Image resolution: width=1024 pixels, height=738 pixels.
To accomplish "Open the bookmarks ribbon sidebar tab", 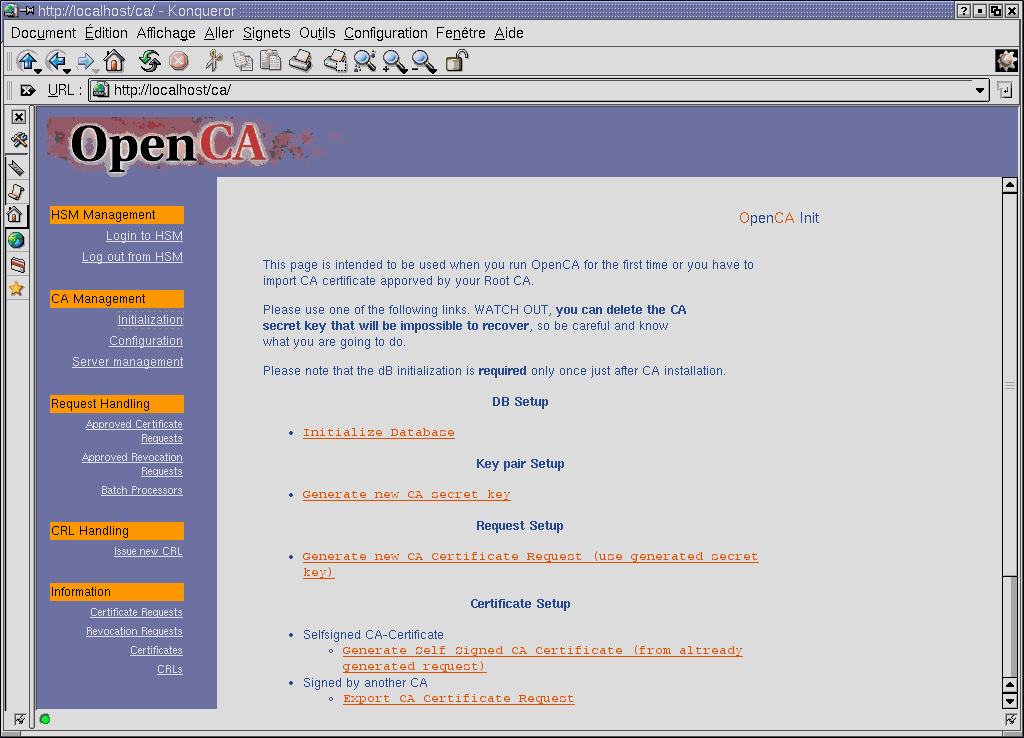I will 16,168.
